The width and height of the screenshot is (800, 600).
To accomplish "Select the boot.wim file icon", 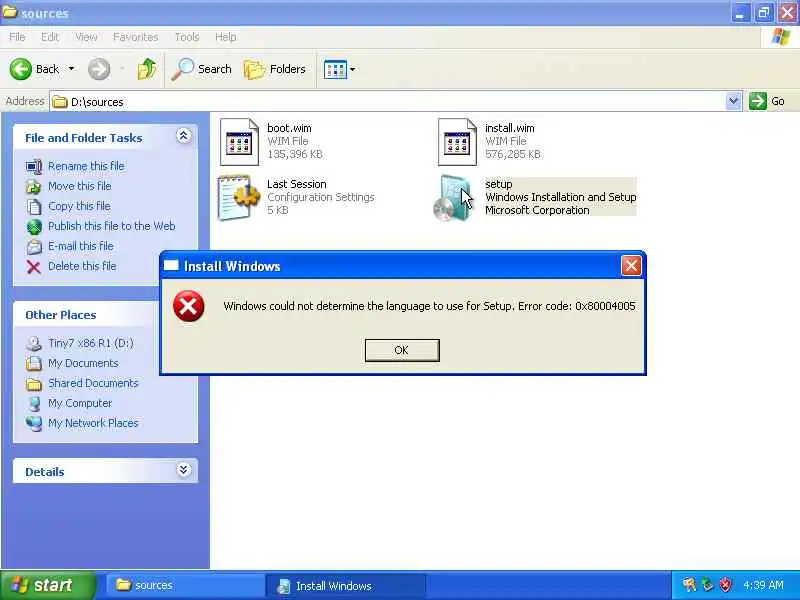I will tap(239, 142).
